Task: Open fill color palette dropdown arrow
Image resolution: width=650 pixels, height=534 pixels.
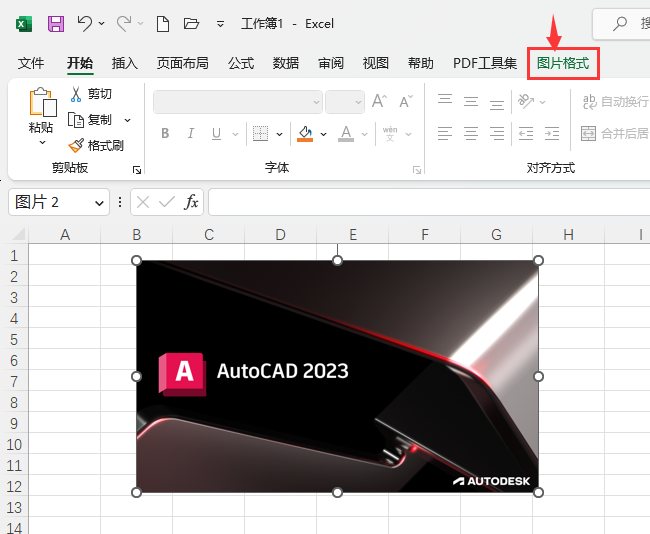Action: (x=323, y=134)
